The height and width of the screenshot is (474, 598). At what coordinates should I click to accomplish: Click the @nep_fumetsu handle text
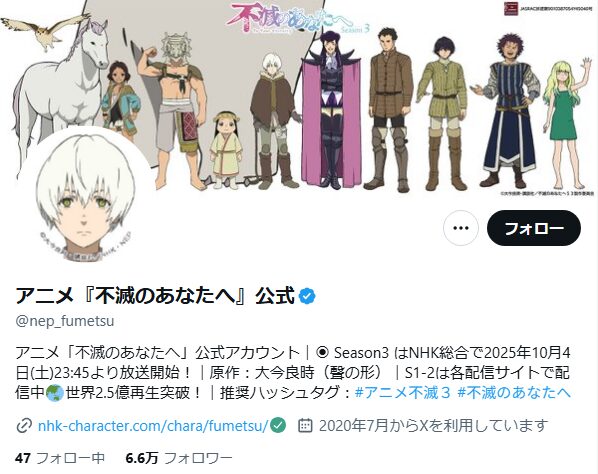point(65,321)
